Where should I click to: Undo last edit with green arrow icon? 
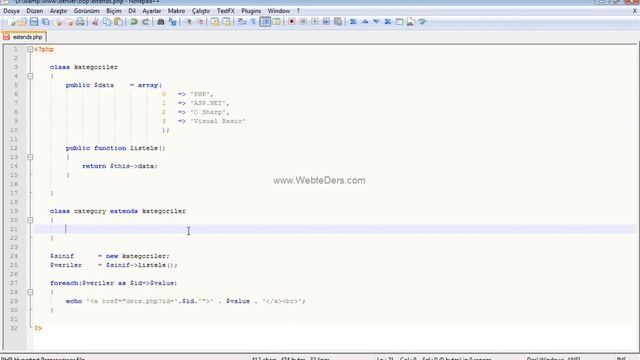(x=133, y=22)
